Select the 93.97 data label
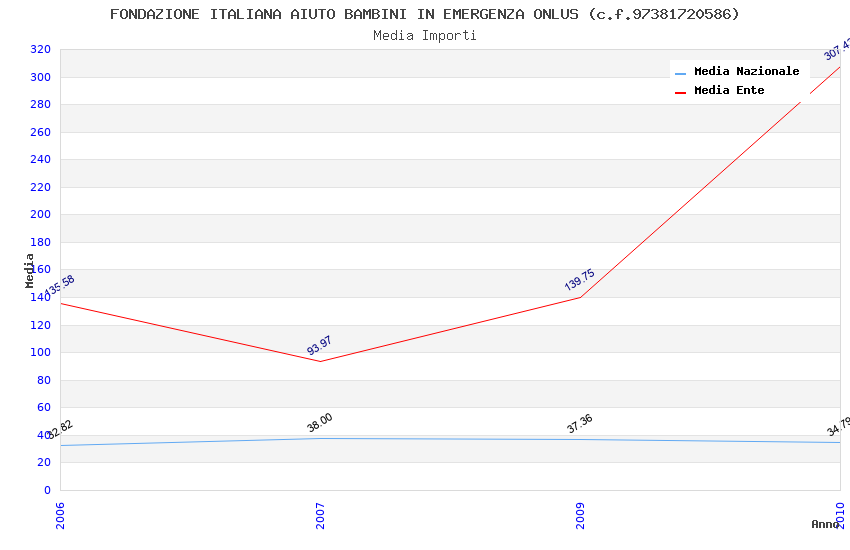Viewport: 850px width, 550px height. [x=319, y=346]
